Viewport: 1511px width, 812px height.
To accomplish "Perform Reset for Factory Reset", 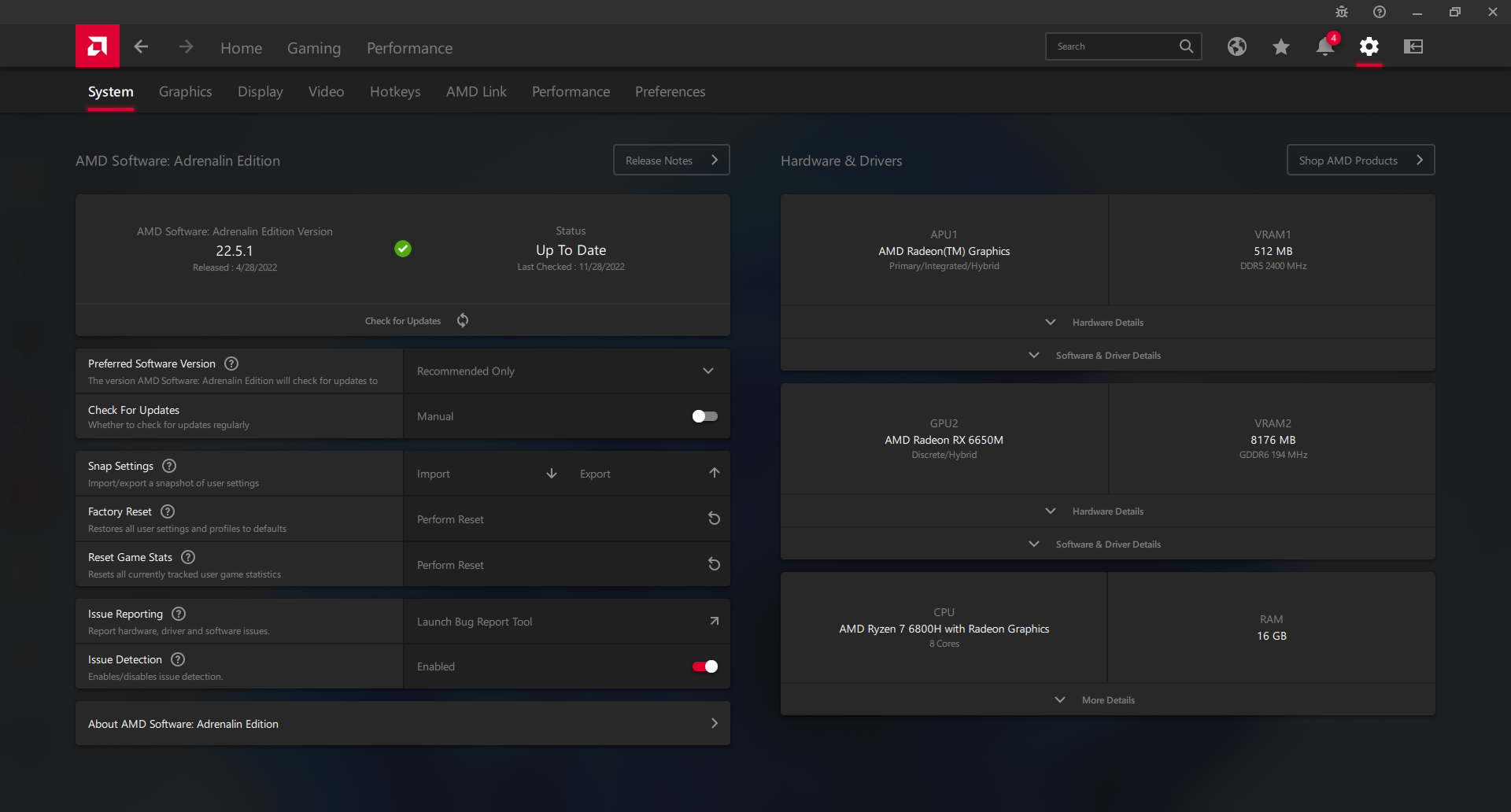I will (x=567, y=519).
